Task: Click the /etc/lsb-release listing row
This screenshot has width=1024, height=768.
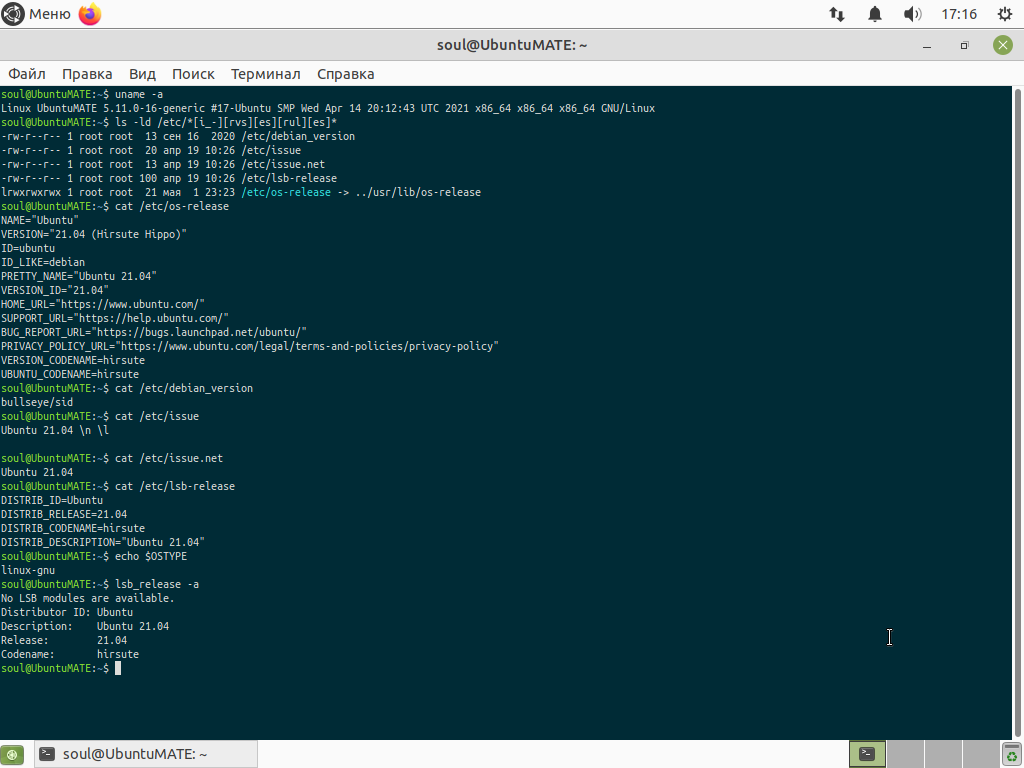Action: (168, 178)
